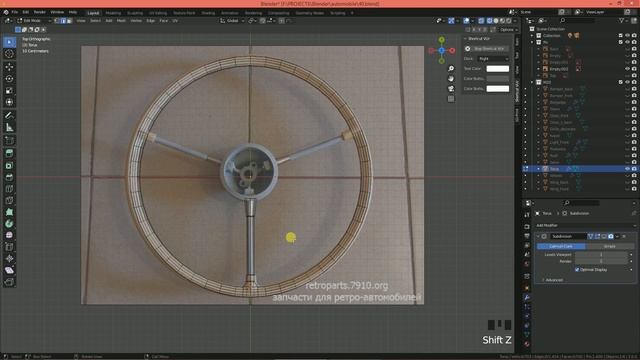Open the outliner filter dropdown
This screenshot has height=360, width=640.
pos(623,20)
